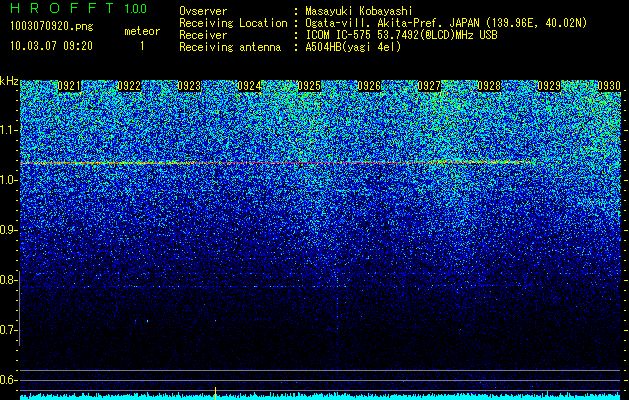Click the Receiver field label

203,35
